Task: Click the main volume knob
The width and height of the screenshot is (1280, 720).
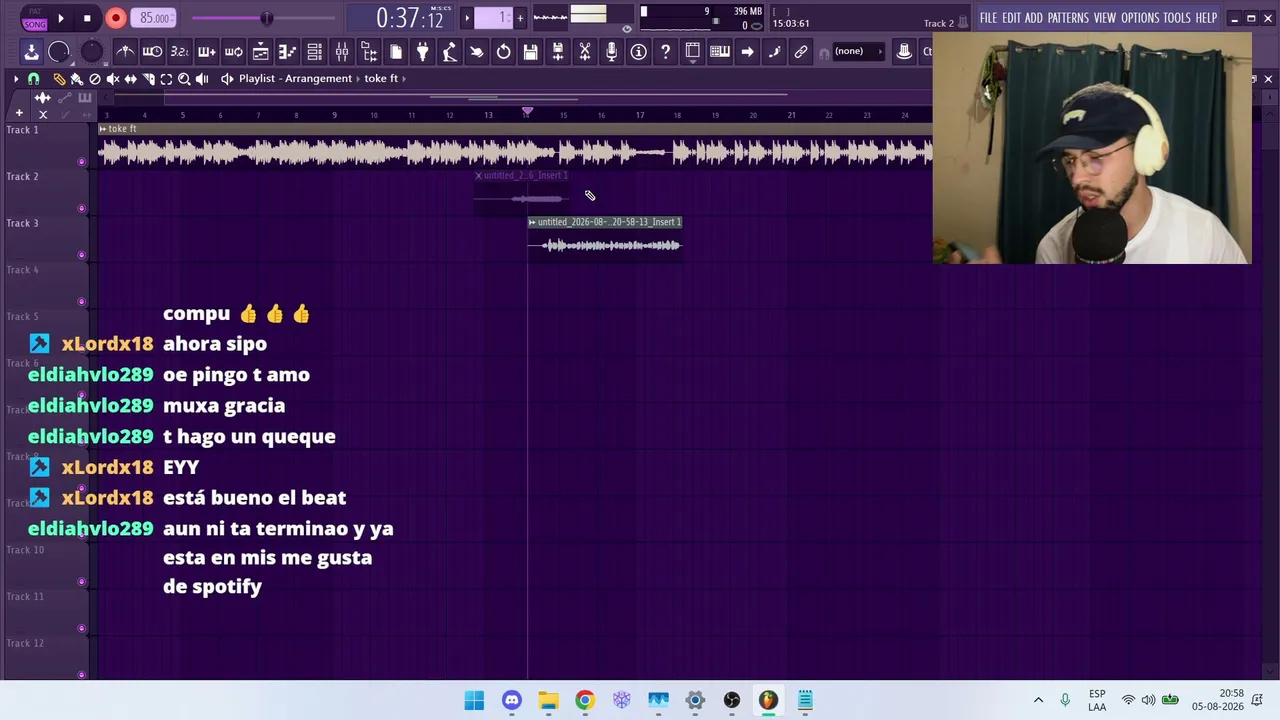Action: click(x=59, y=52)
